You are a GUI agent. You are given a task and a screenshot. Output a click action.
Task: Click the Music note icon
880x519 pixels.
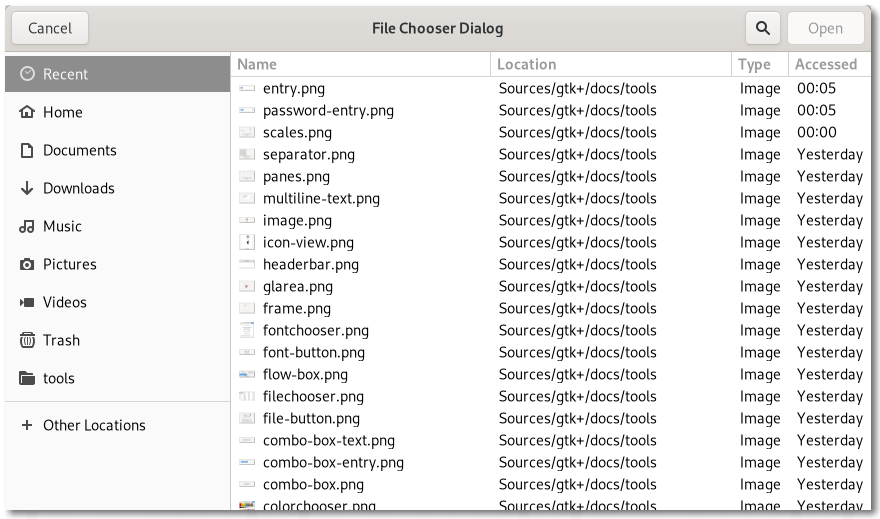pos(27,226)
